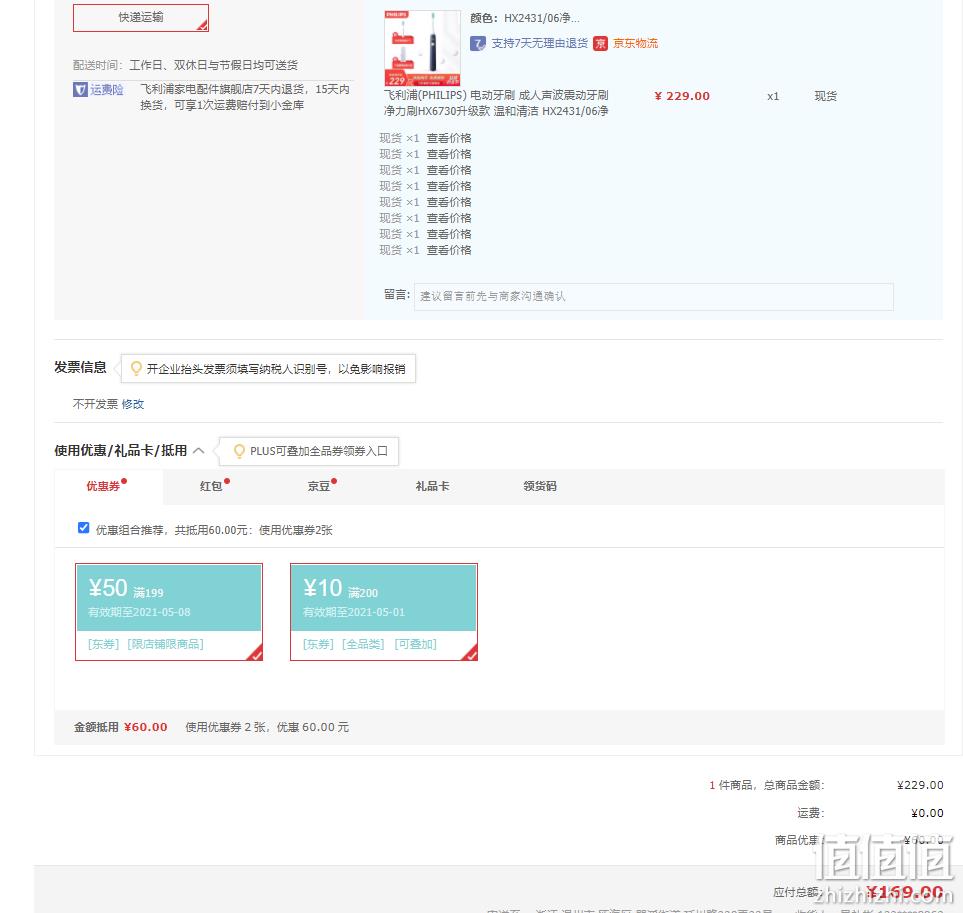963x913 pixels.
Task: Switch to the 红包 tab
Action: point(211,486)
